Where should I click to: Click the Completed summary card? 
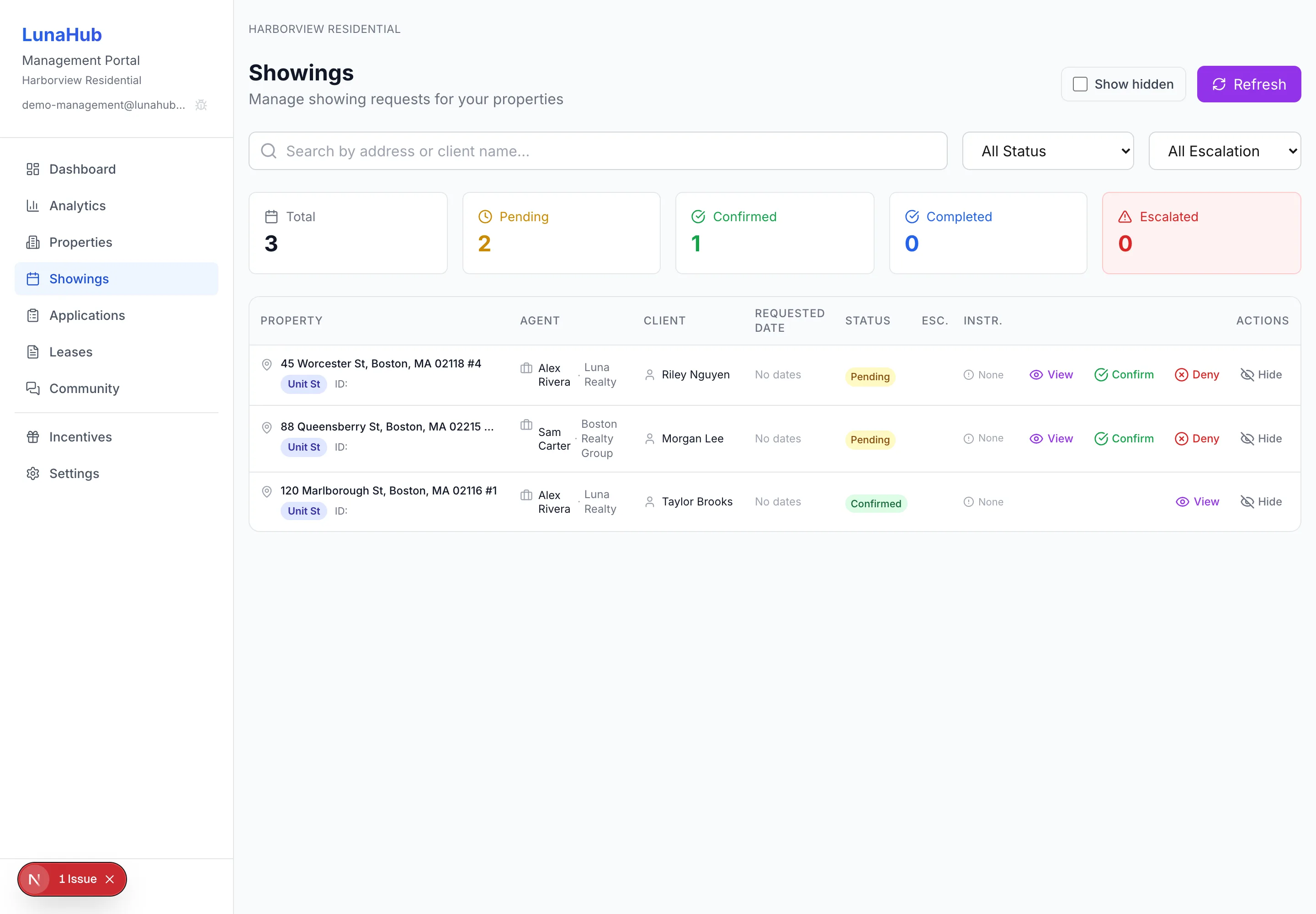click(988, 233)
